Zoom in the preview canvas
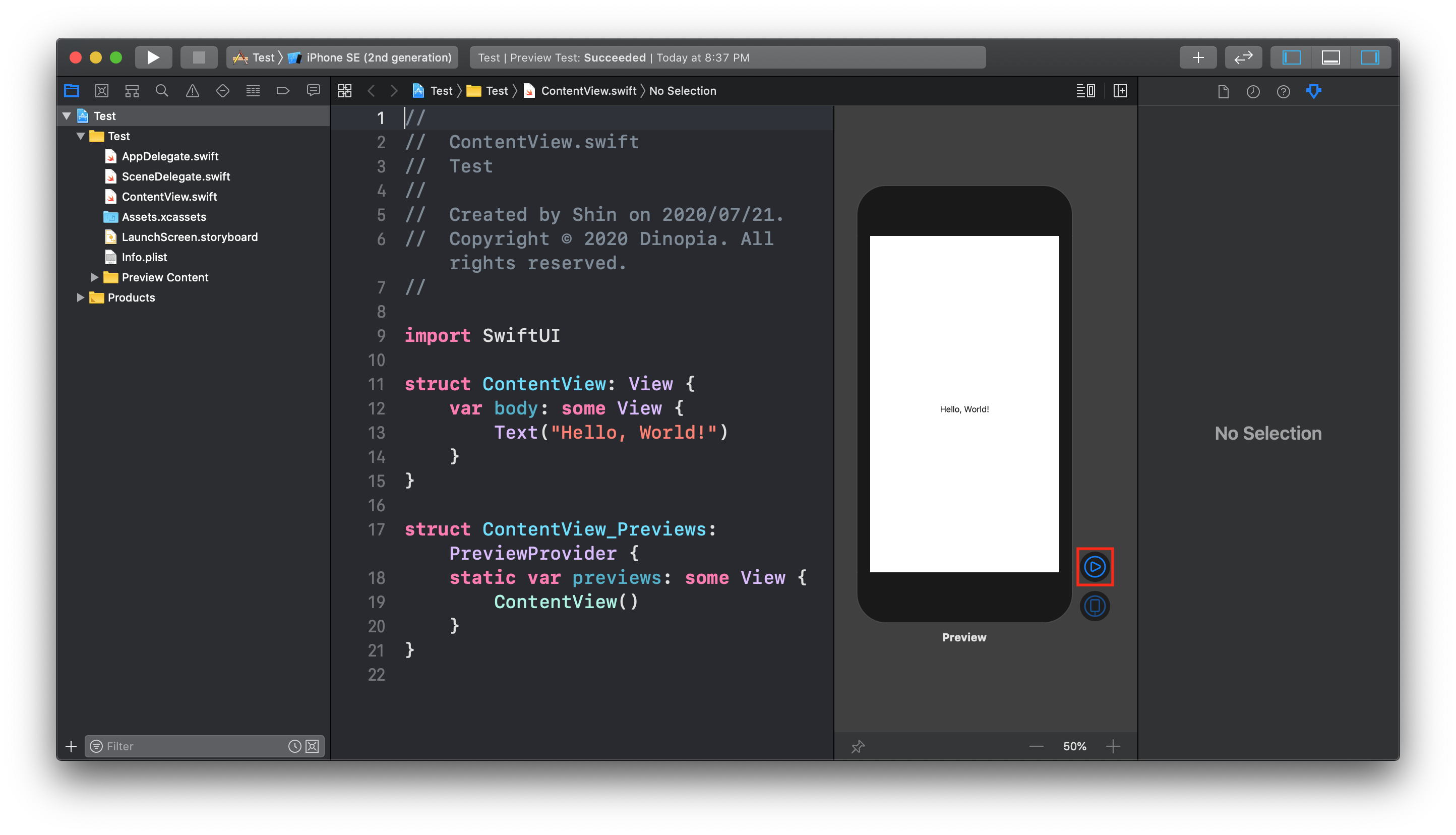The height and width of the screenshot is (835, 1456). [1113, 746]
